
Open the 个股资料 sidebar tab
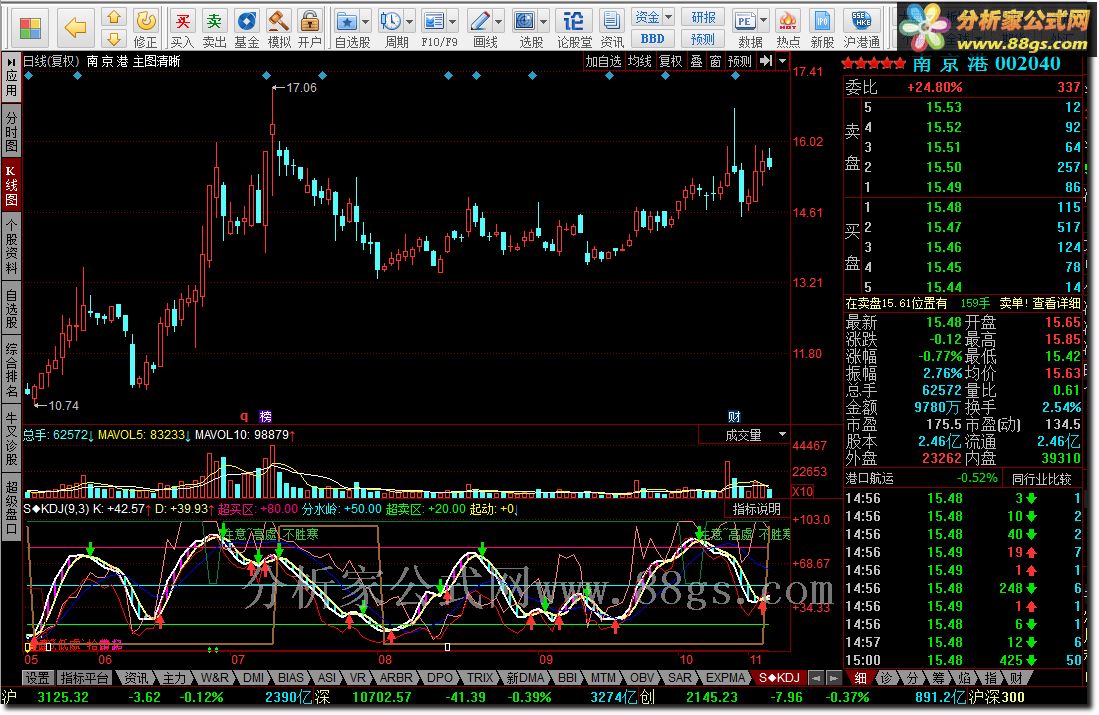tap(11, 245)
